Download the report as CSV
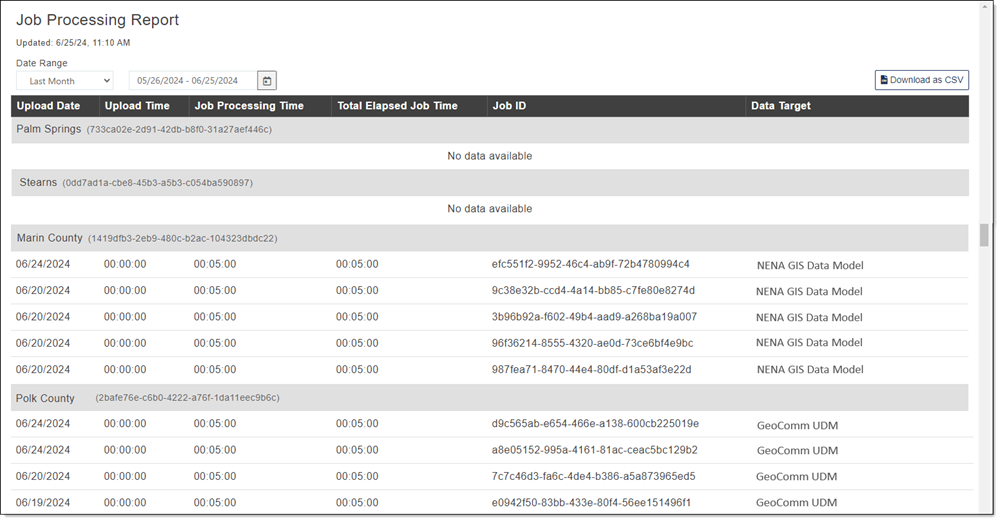1000x521 pixels. tap(922, 80)
